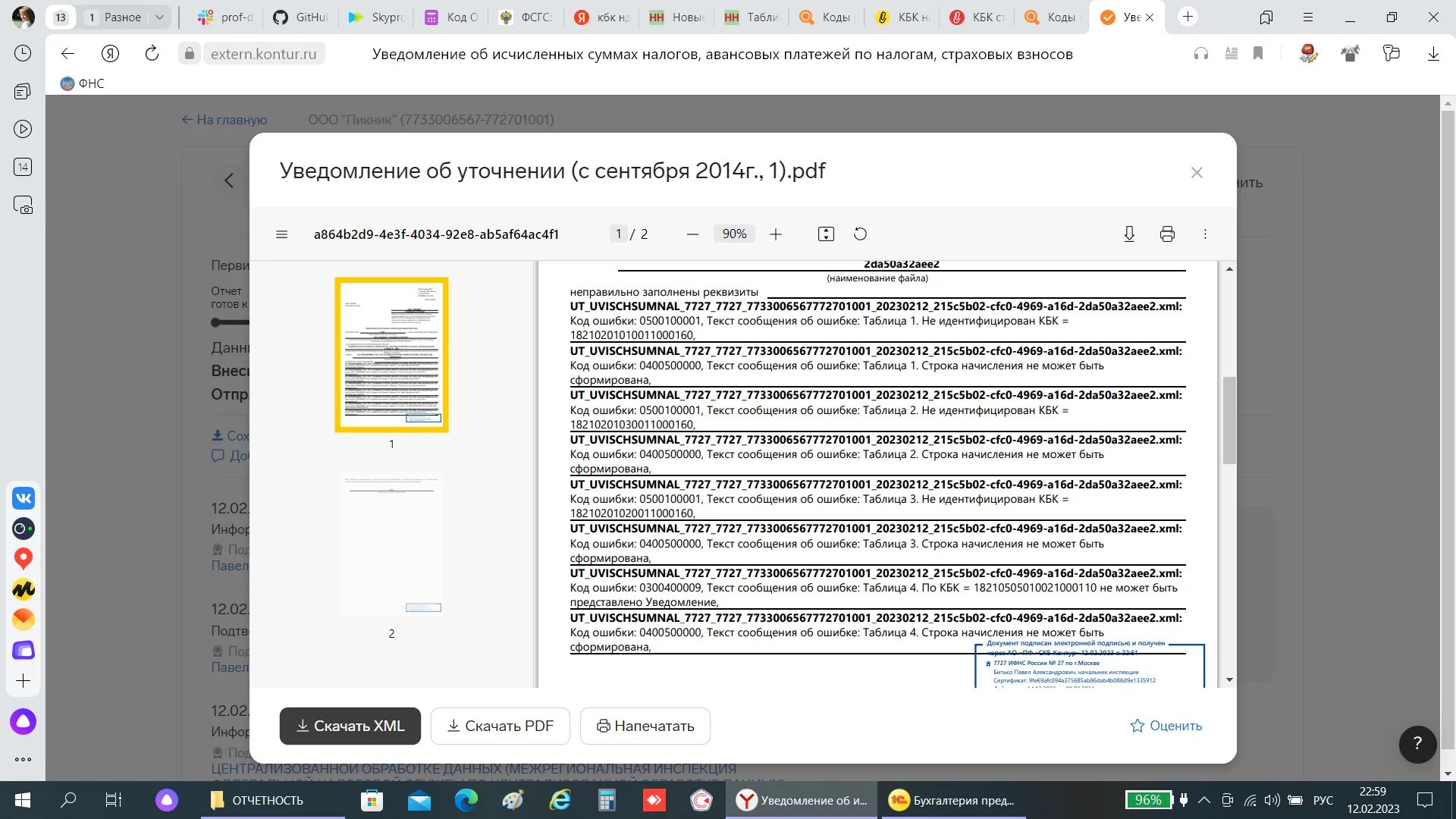This screenshot has width=1456, height=819.
Task: Open the PDF viewer more-actions menu
Action: (x=1205, y=234)
